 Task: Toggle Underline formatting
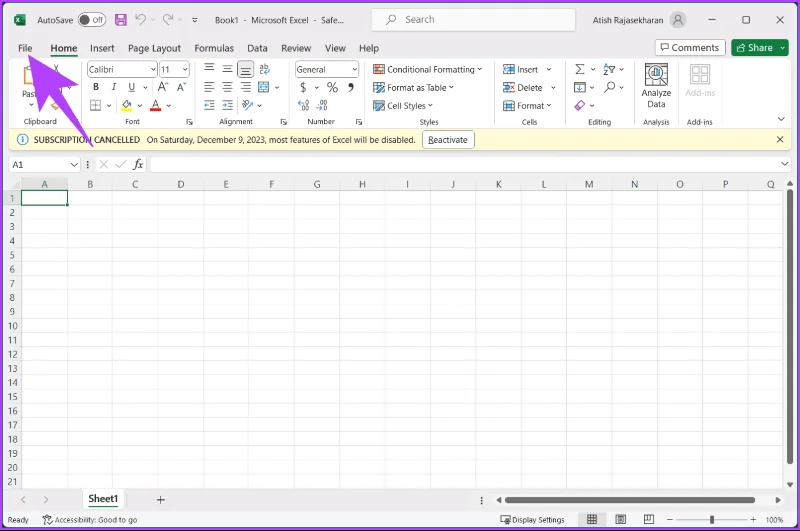[x=131, y=87]
